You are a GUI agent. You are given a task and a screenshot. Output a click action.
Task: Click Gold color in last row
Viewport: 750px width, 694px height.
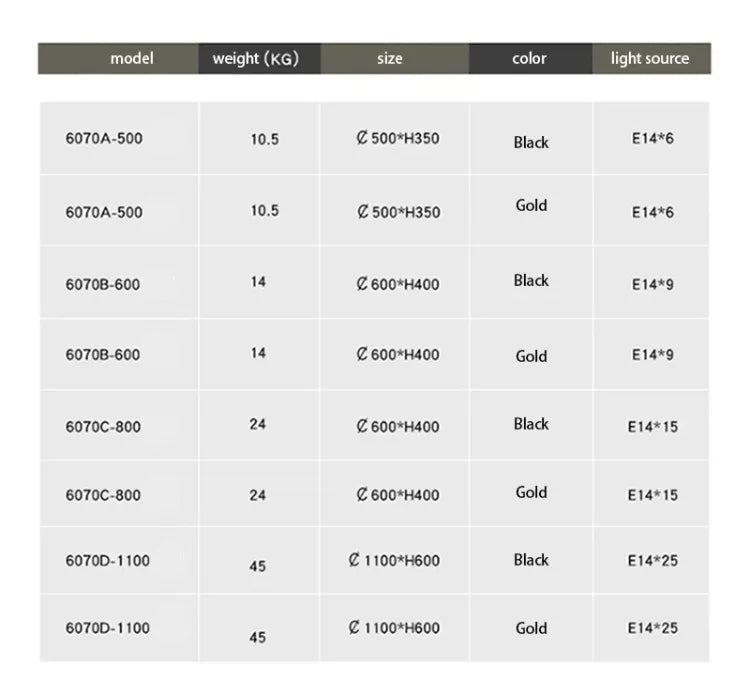tap(531, 628)
